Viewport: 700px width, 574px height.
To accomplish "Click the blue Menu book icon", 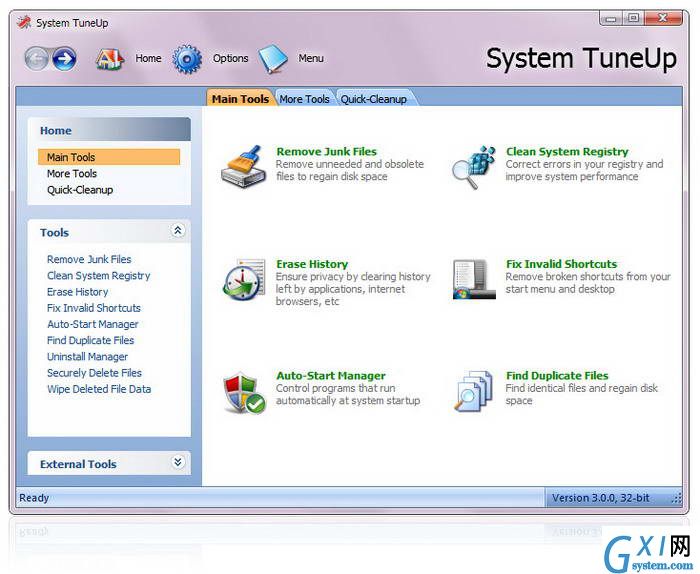I will 273,58.
